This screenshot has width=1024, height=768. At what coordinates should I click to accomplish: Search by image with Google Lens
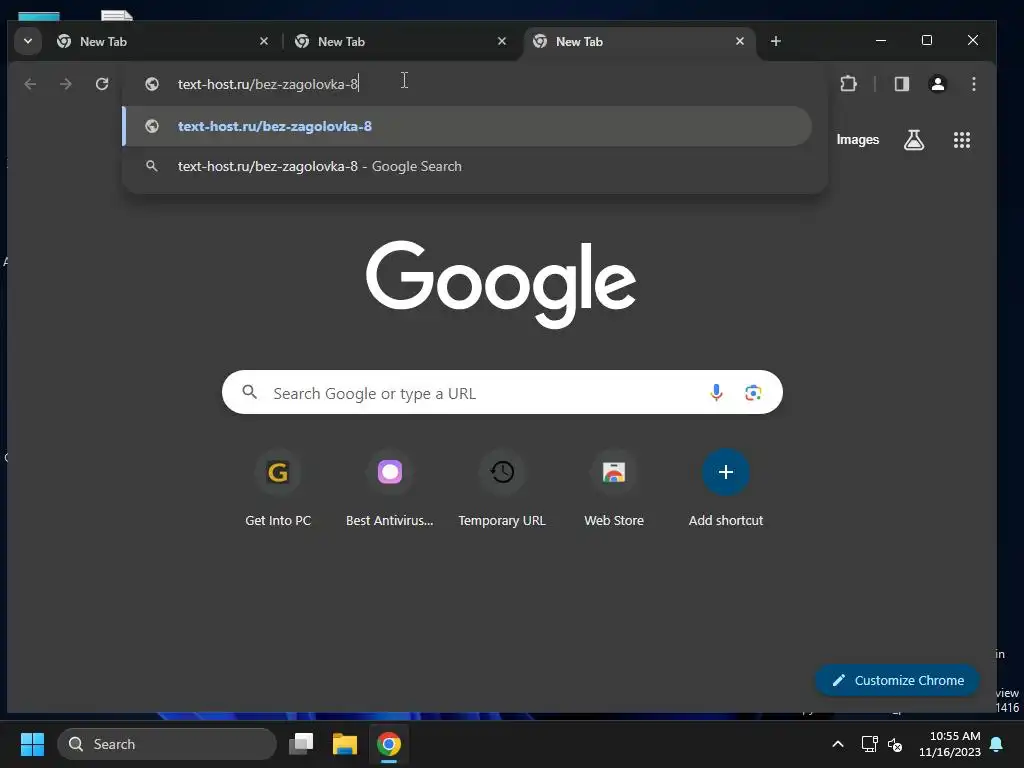[x=753, y=392]
